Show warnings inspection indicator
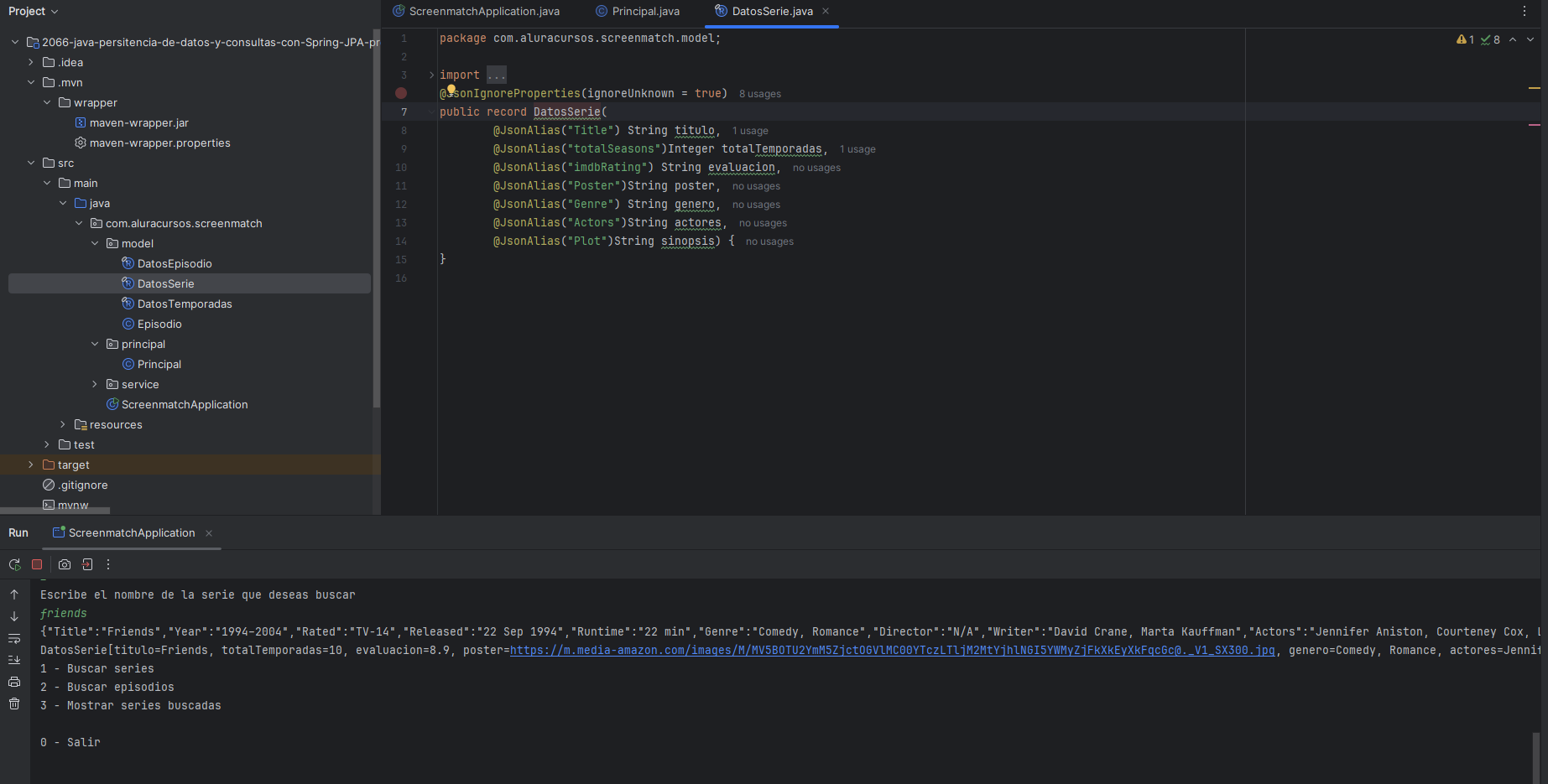Viewport: 1548px width, 784px height. 1465,39
